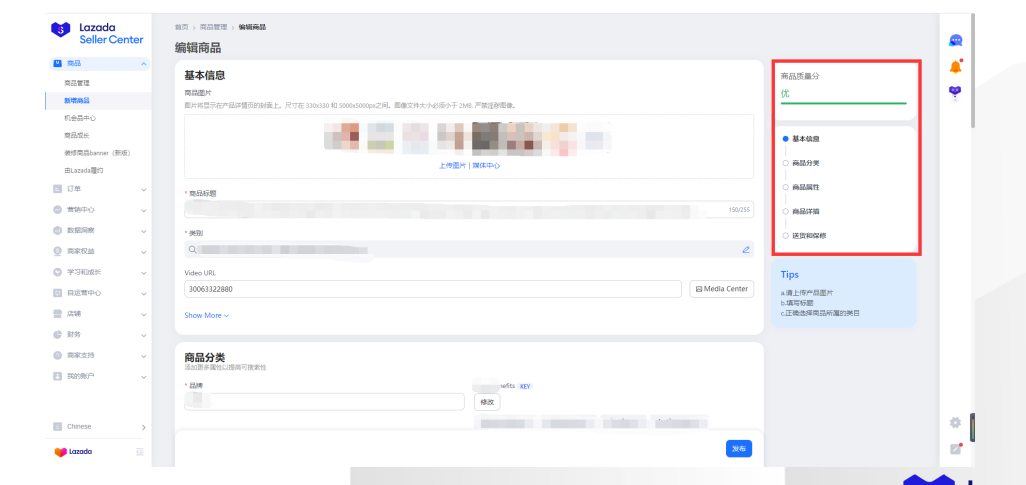Open the feedback note icon

click(955, 449)
